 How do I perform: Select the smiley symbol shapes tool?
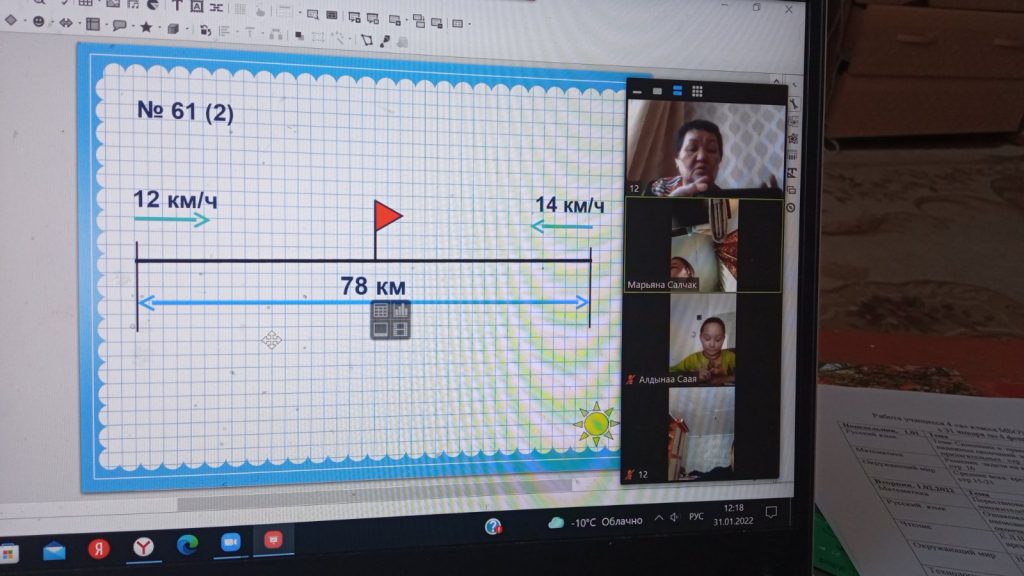click(x=38, y=22)
